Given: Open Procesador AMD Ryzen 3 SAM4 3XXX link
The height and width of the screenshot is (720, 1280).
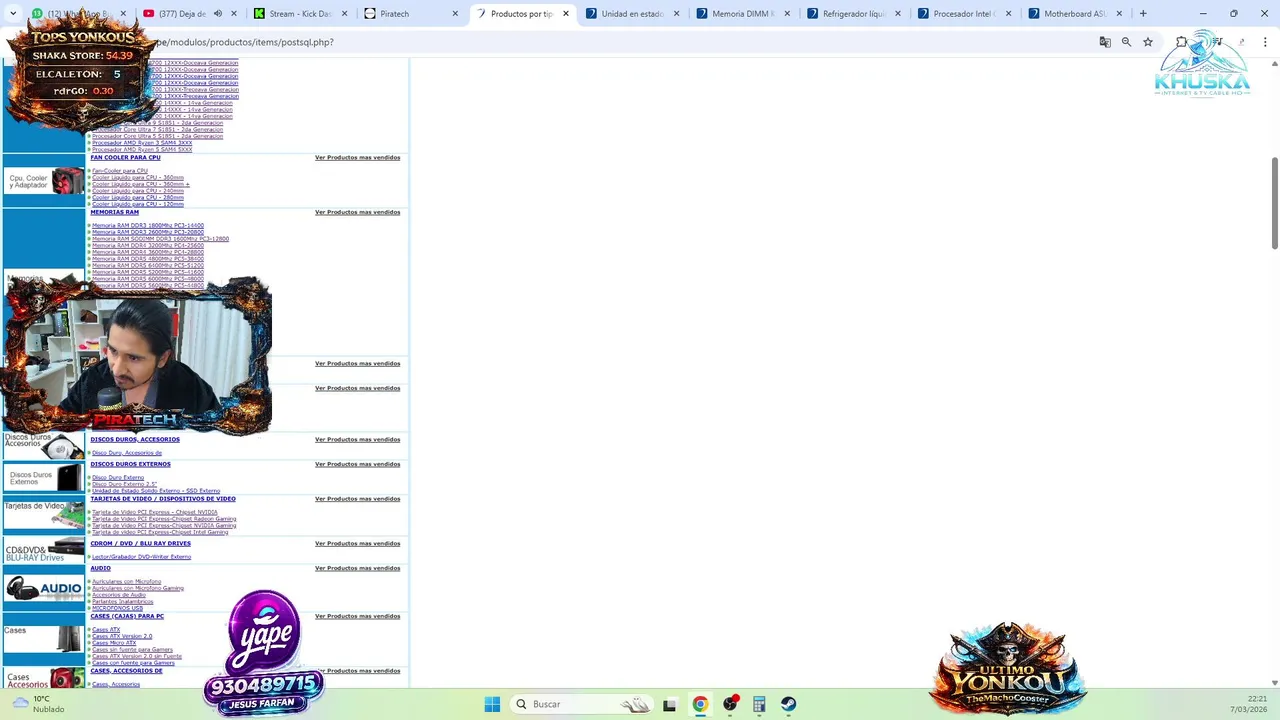Looking at the screenshot, I should pyautogui.click(x=142, y=143).
